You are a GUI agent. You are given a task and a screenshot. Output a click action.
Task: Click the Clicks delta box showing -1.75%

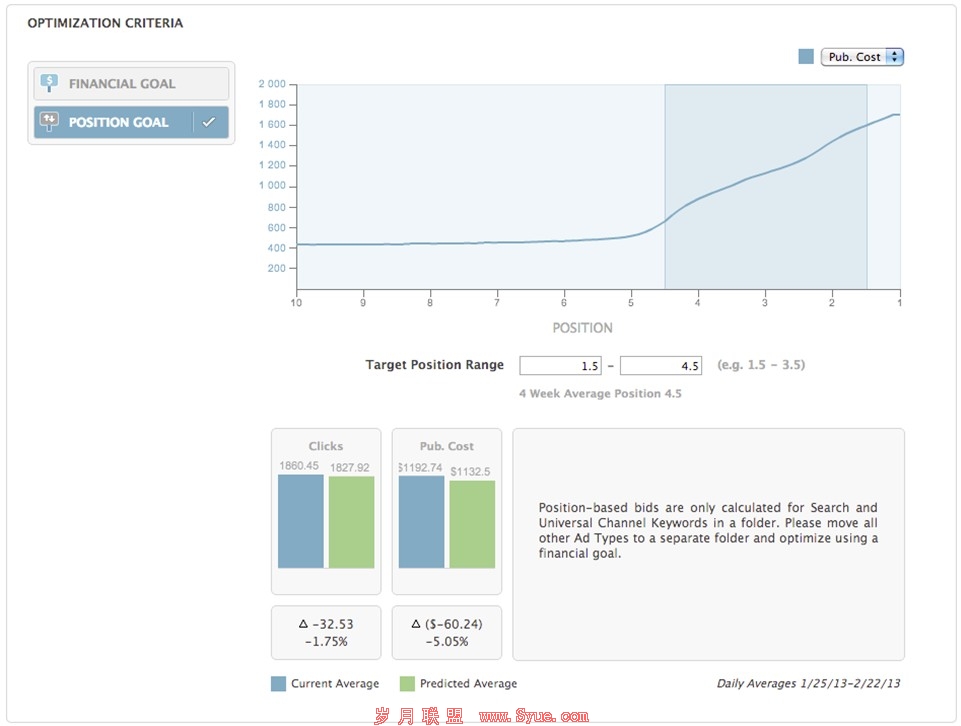(326, 632)
